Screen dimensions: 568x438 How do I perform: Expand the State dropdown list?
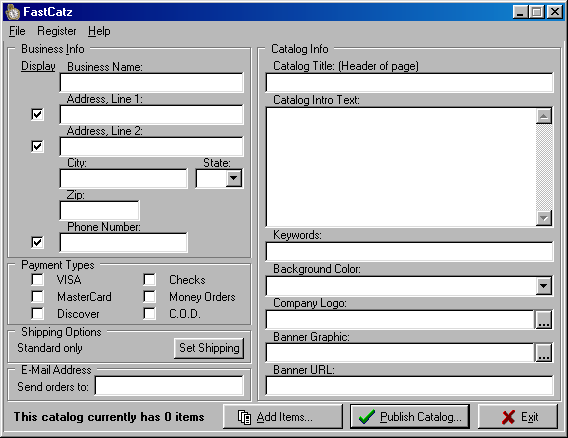[234, 178]
